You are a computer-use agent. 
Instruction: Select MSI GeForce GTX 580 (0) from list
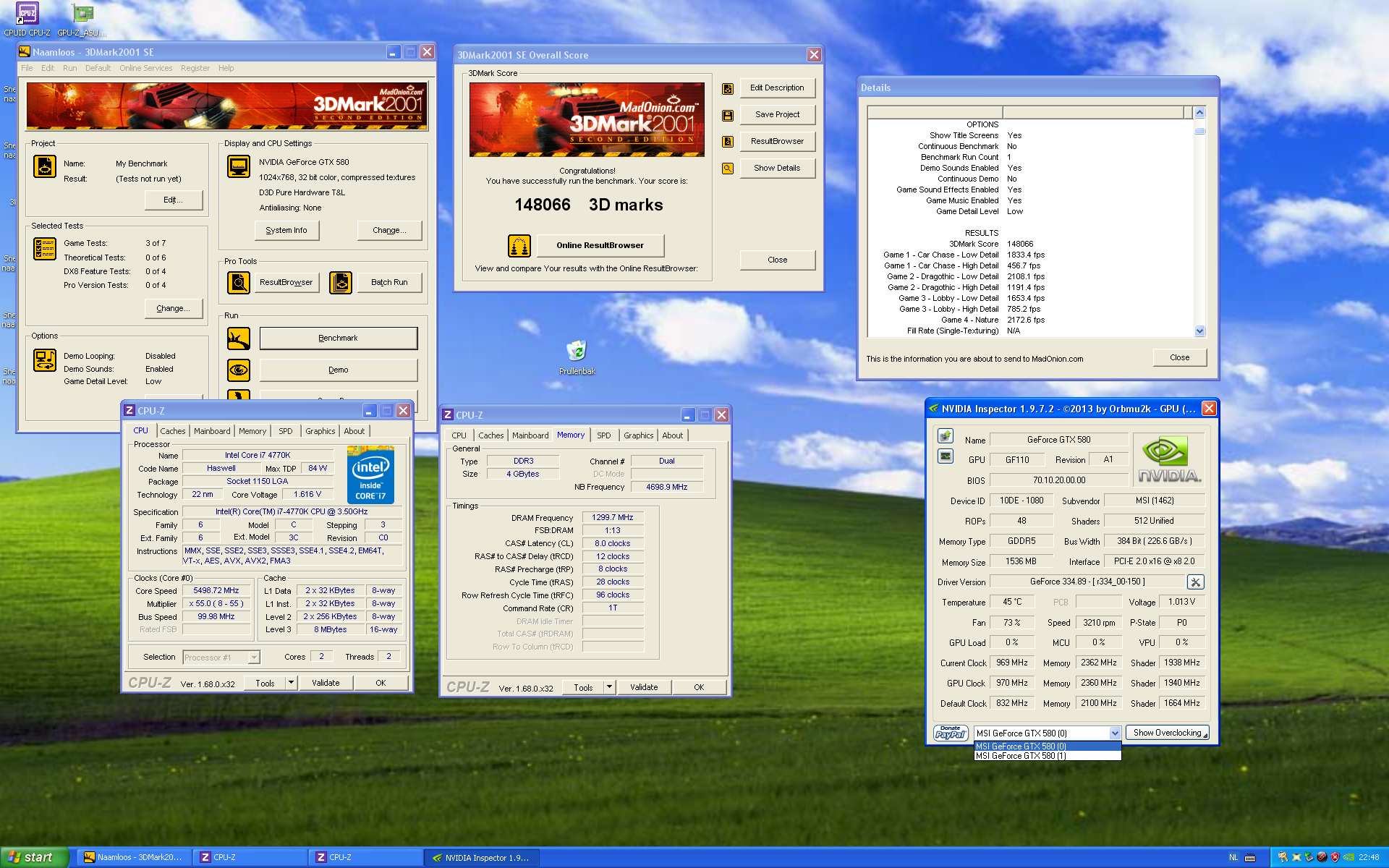1048,746
